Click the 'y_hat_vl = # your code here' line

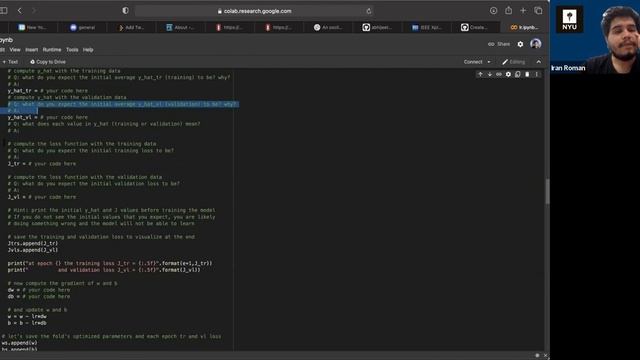click(x=48, y=117)
